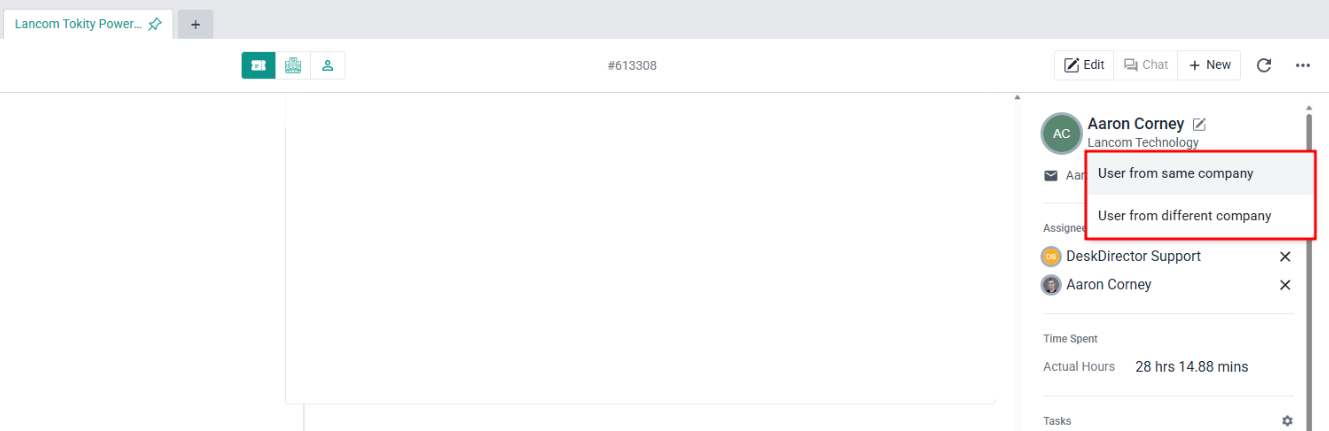Viewport: 1329px width, 431px height.
Task: Click the AC avatar for Aaron Corney
Action: (1061, 133)
